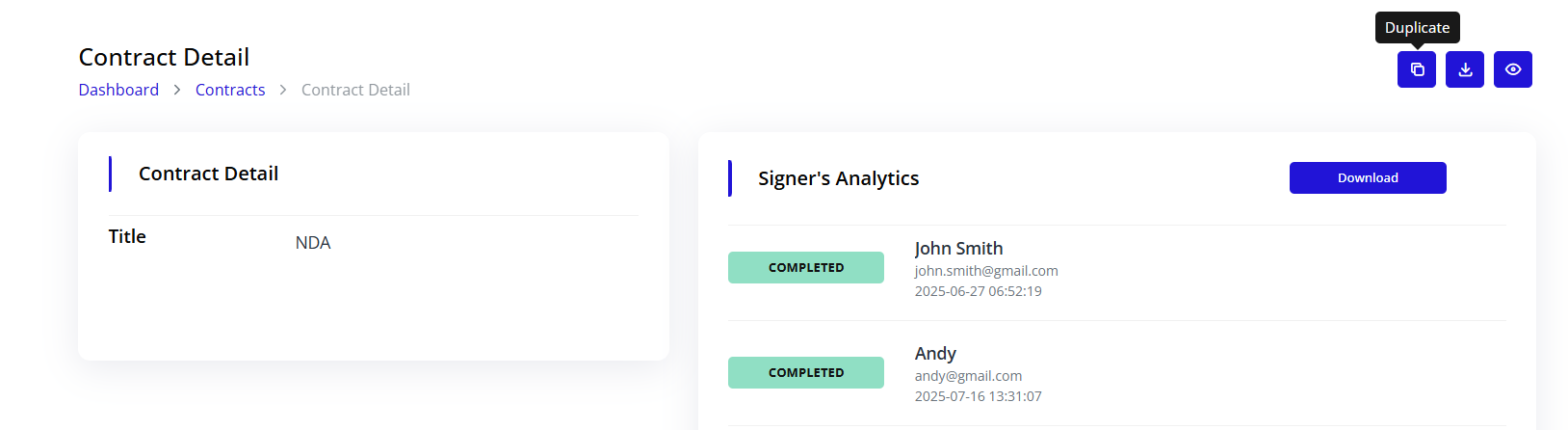Select signer name Andy
1568x430 pixels.
[x=935, y=354]
